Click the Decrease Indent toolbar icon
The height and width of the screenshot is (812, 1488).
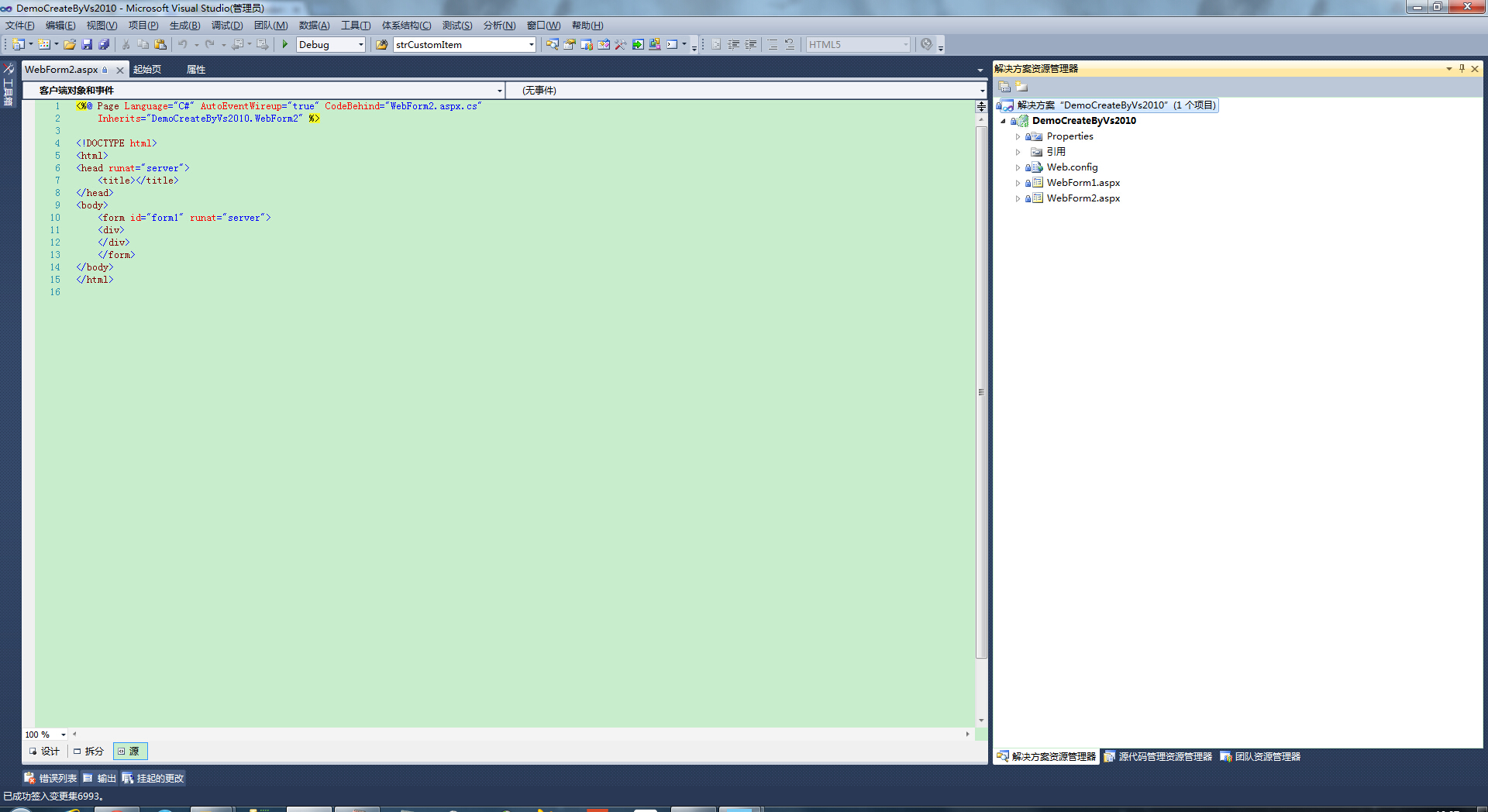click(733, 44)
